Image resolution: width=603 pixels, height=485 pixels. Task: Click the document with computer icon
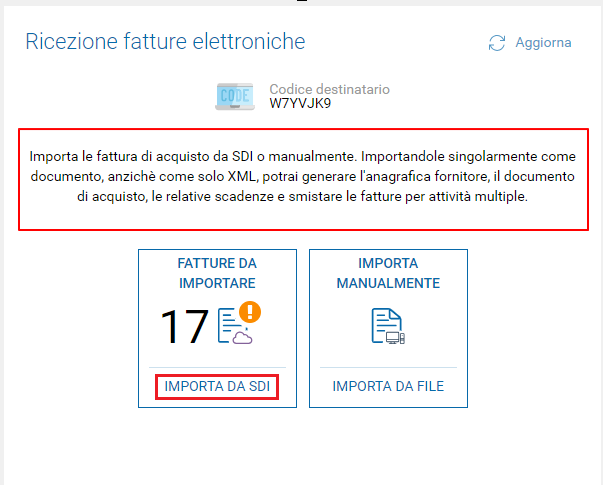pos(388,326)
